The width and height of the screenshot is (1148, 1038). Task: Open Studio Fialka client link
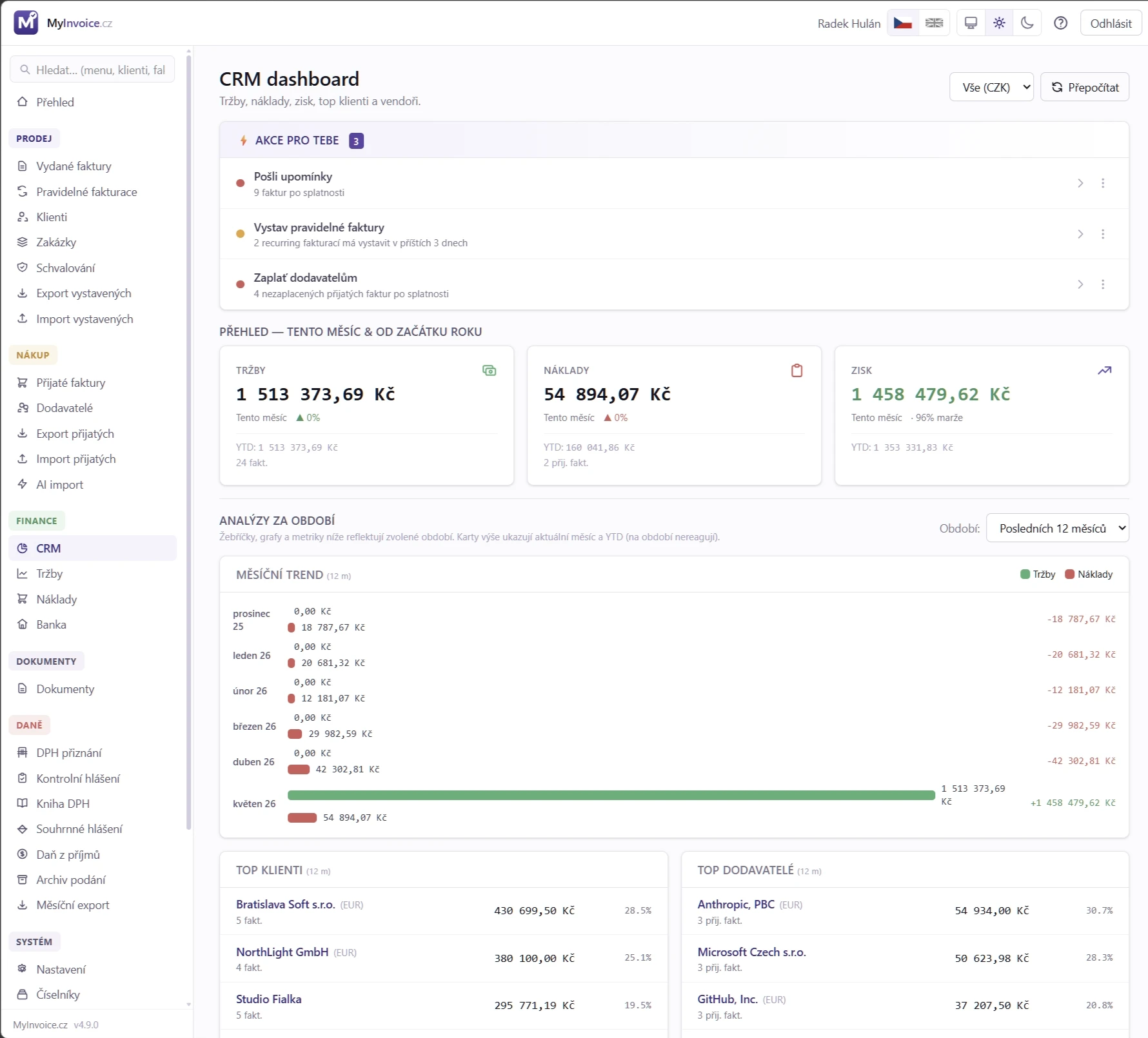point(269,999)
